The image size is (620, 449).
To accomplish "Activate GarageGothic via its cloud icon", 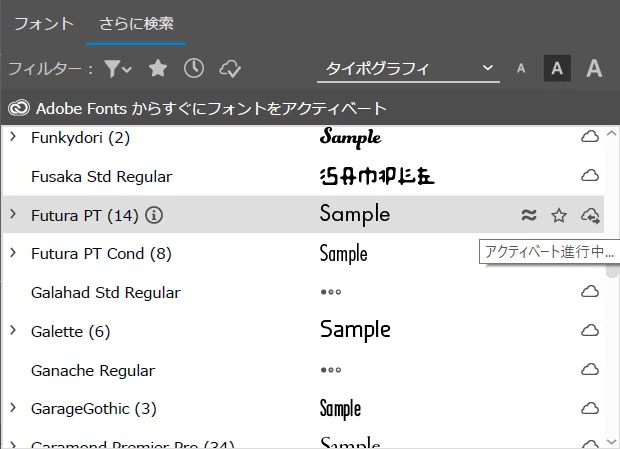I will 590,408.
